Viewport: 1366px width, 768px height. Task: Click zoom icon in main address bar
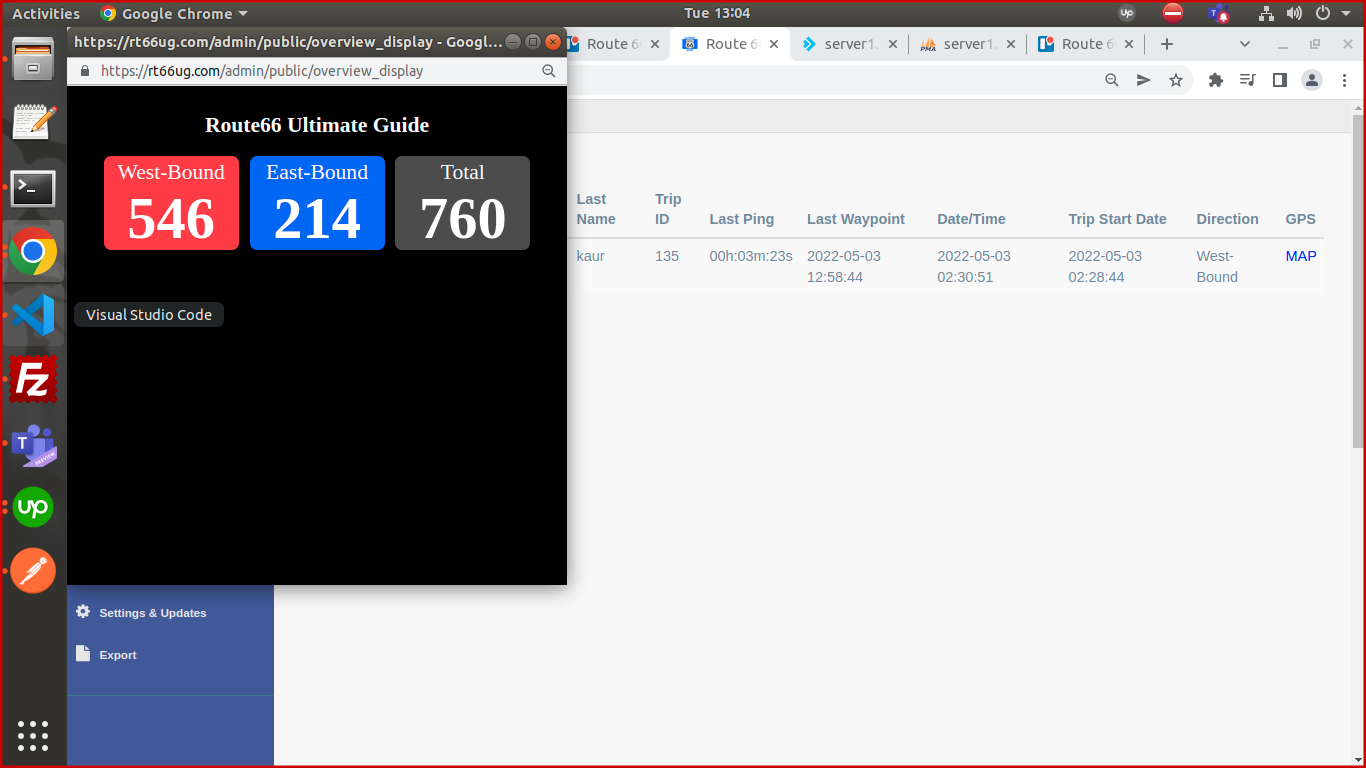(x=1111, y=80)
